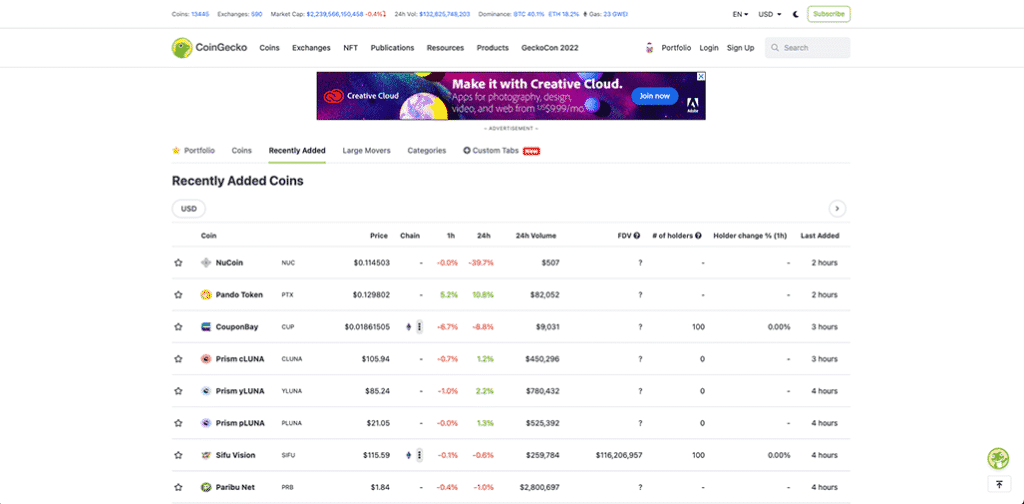This screenshot has height=504, width=1024.
Task: Click Sifu Vision Ethereum chain icon
Action: (x=409, y=455)
